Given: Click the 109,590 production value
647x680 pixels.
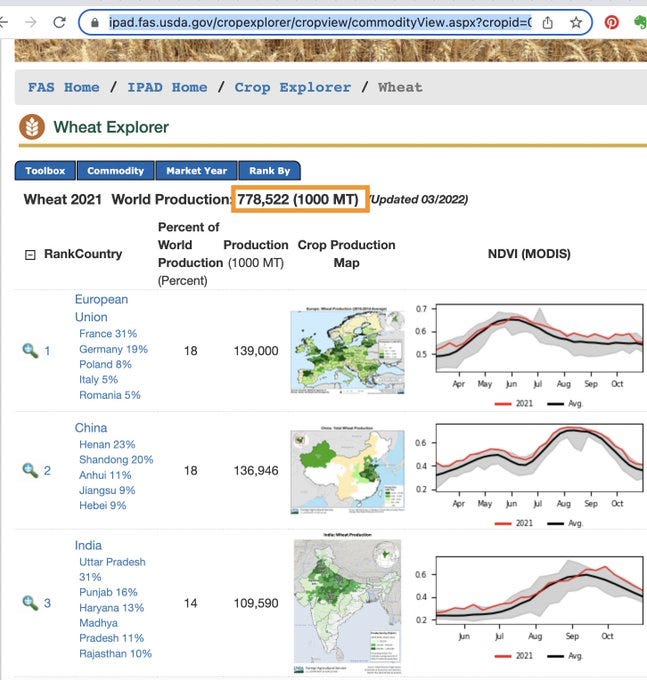Looking at the screenshot, I should pos(256,603).
